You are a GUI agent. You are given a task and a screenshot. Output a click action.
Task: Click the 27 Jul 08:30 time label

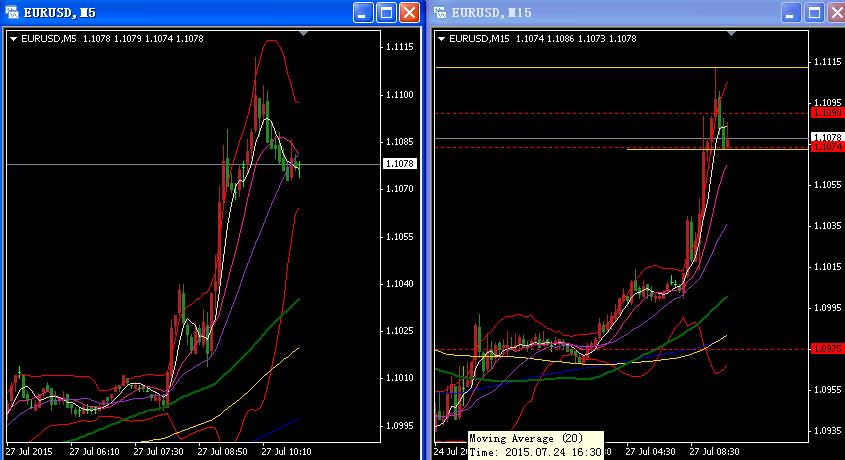tap(715, 451)
